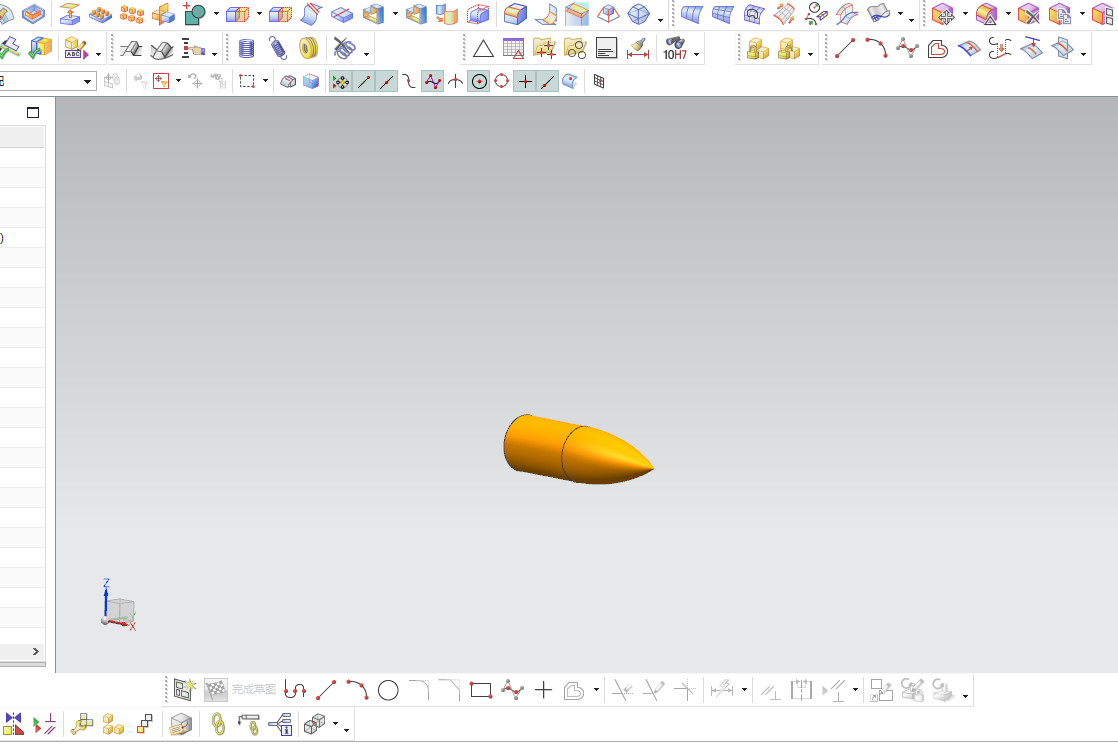Click the Studio Spline icon in top toolbar
Image resolution: width=1118 pixels, height=744 pixels.
point(907,49)
